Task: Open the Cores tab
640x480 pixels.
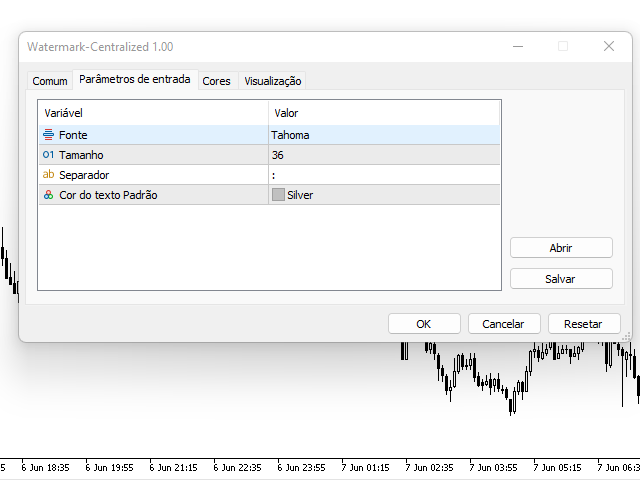Action: pyautogui.click(x=216, y=81)
